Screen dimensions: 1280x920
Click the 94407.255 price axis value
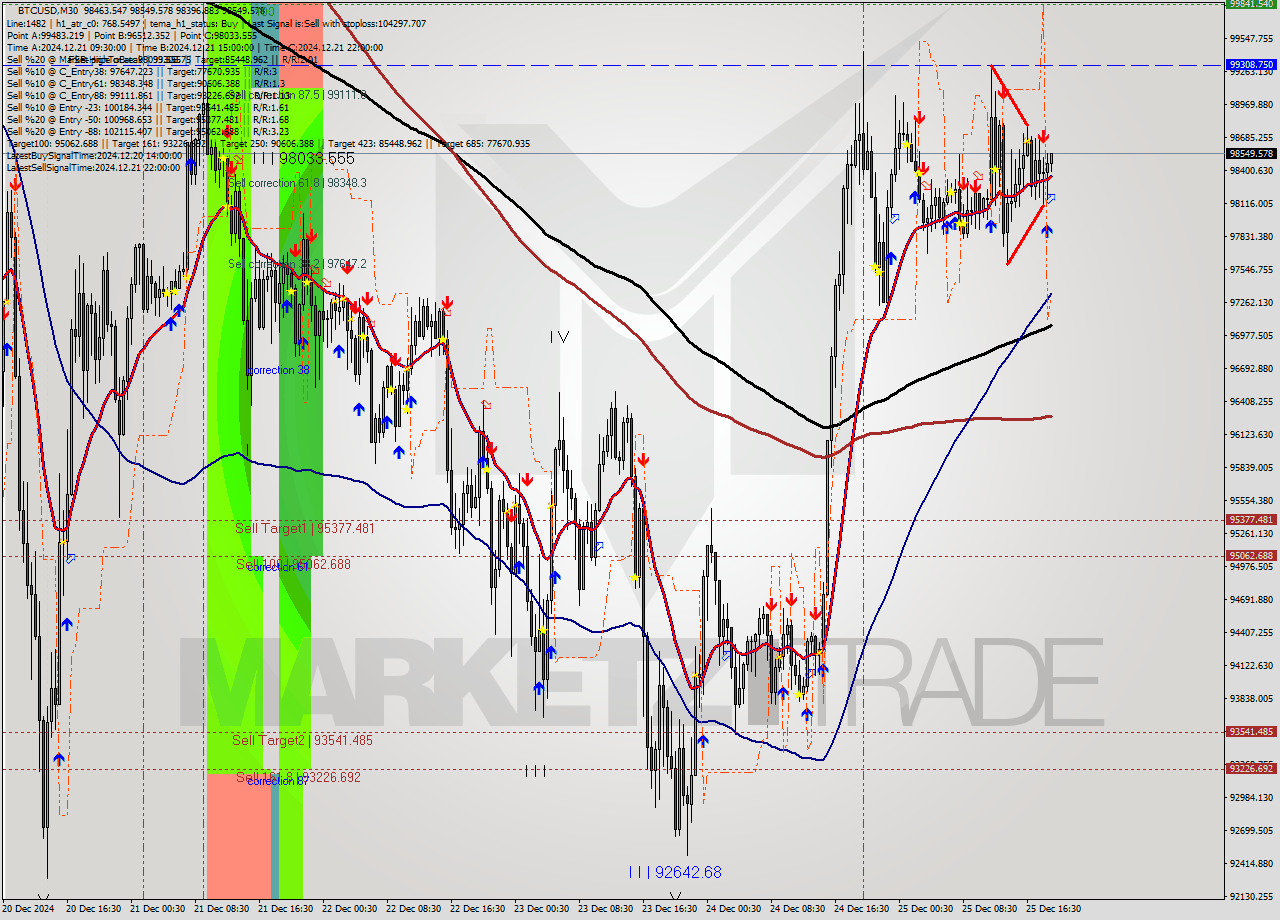(1251, 632)
